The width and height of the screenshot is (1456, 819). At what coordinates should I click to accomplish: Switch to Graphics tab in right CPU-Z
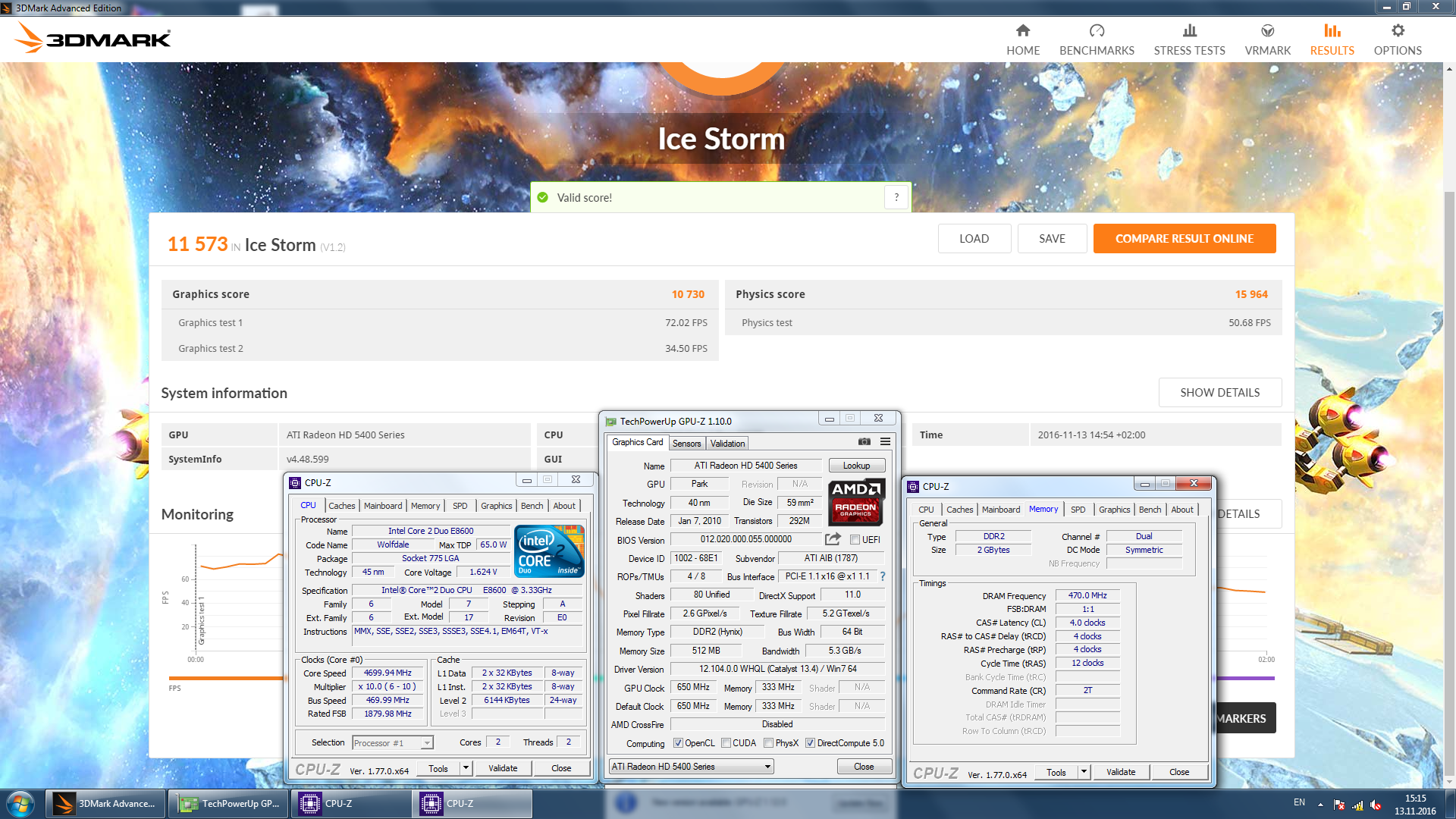[x=1114, y=510]
